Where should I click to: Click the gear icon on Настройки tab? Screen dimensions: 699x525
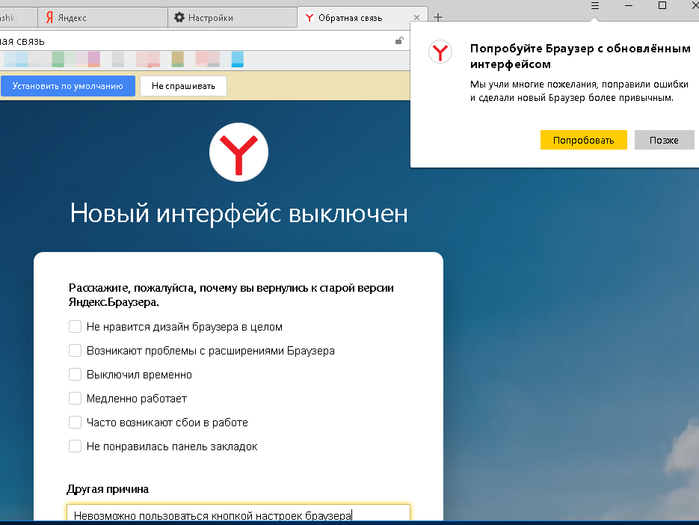[179, 17]
